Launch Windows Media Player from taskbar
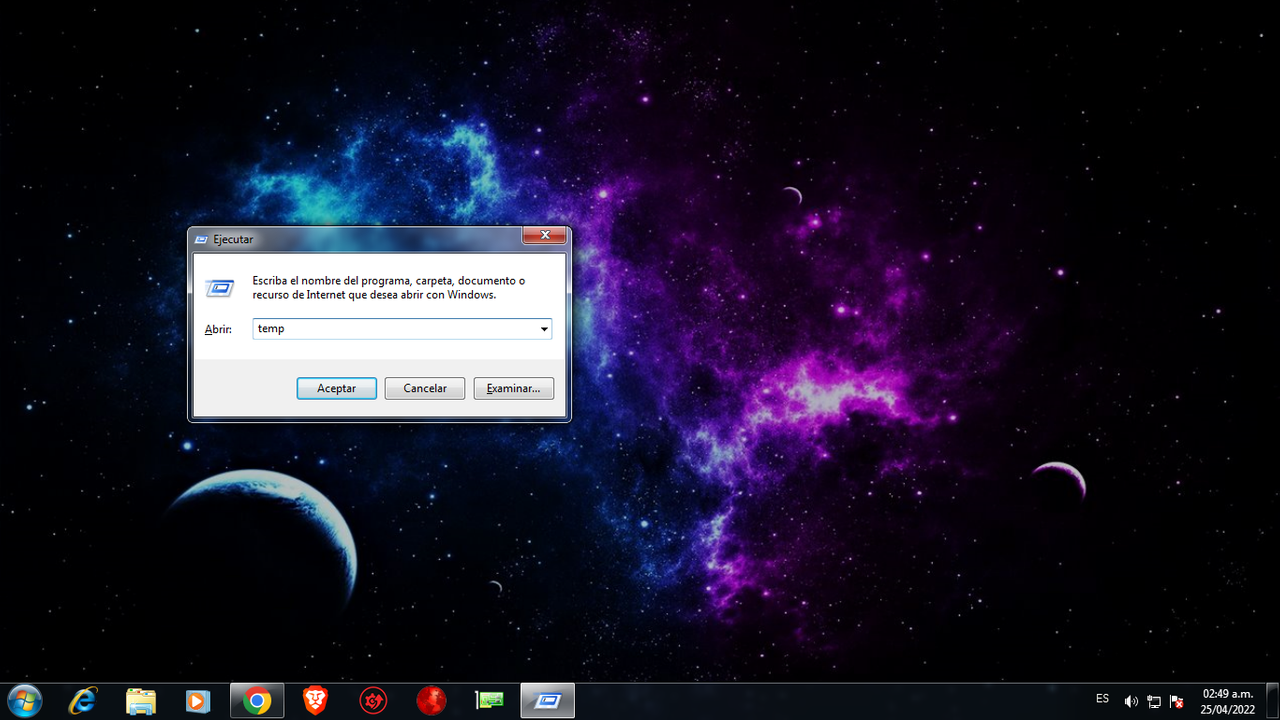The width and height of the screenshot is (1280, 720). pos(198,701)
